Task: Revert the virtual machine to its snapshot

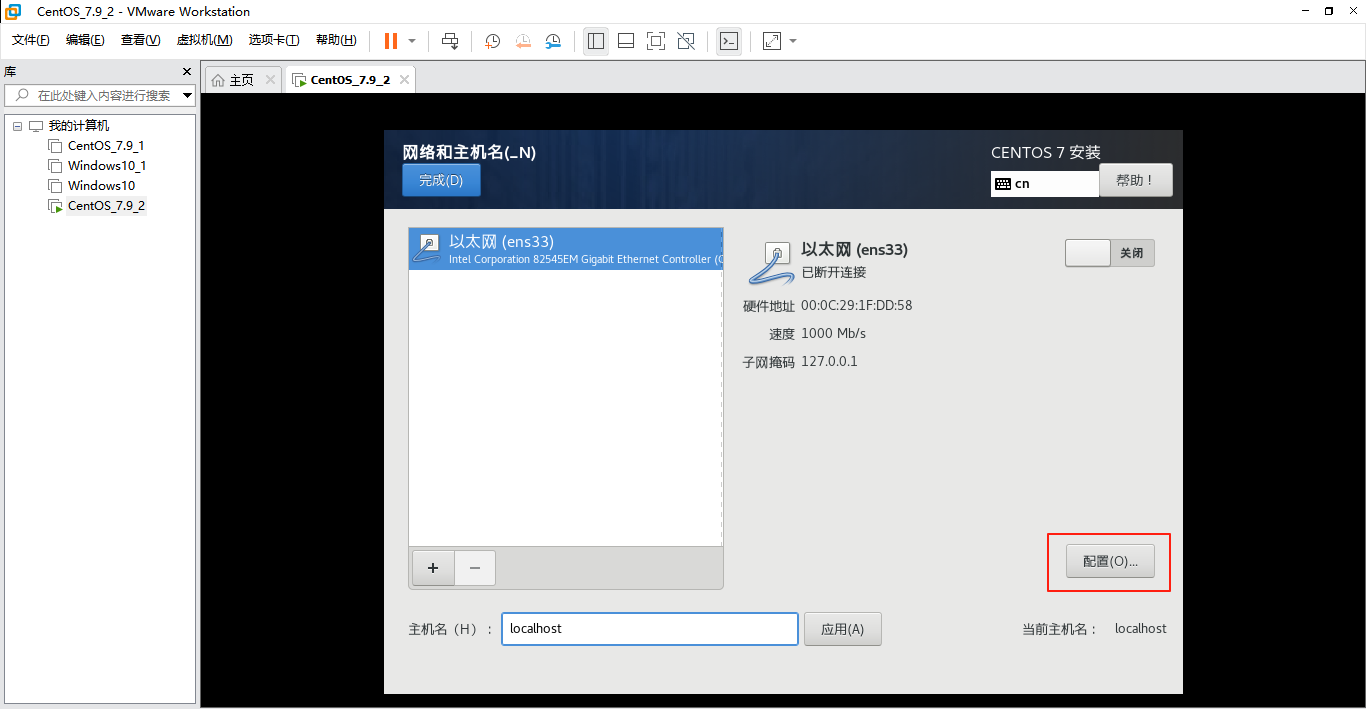Action: [x=523, y=41]
